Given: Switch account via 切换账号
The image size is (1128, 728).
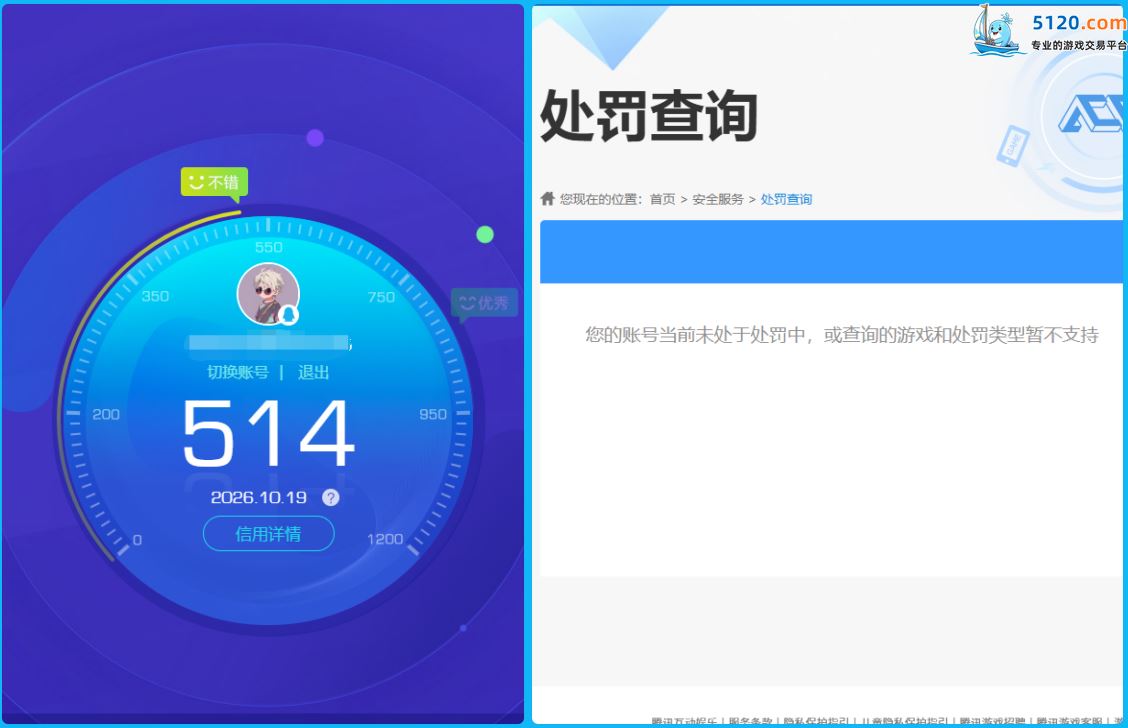Looking at the screenshot, I should (x=238, y=372).
